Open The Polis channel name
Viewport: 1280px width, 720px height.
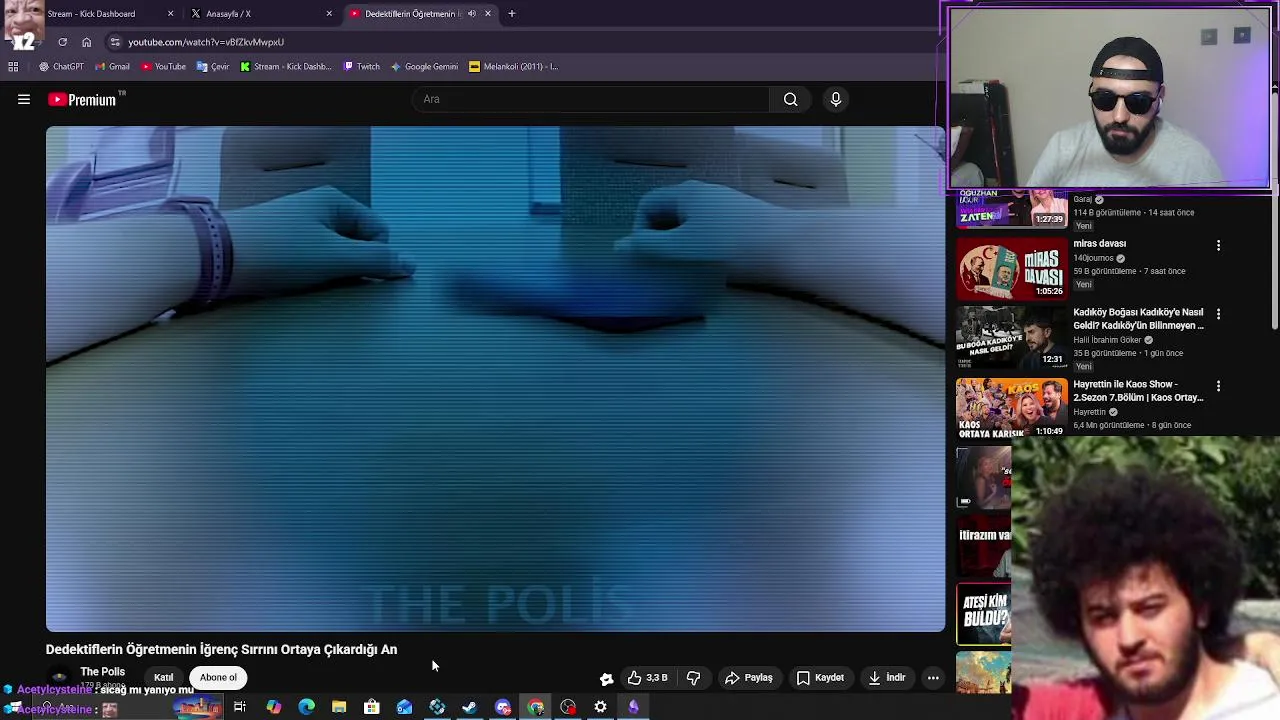click(102, 672)
